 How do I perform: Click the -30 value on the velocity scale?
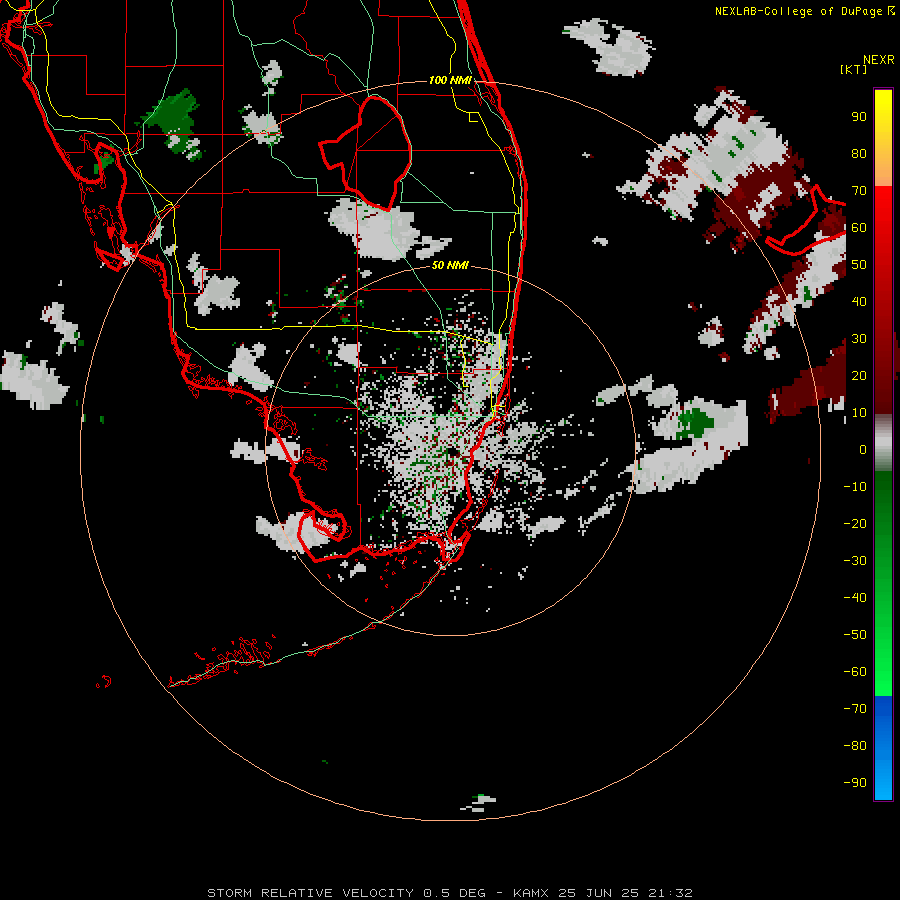855,561
